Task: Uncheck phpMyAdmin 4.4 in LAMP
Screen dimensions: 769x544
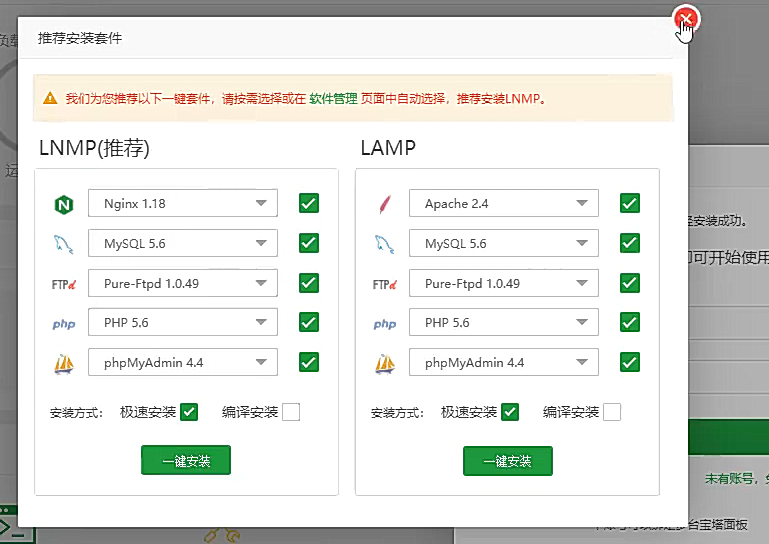Action: click(x=630, y=362)
